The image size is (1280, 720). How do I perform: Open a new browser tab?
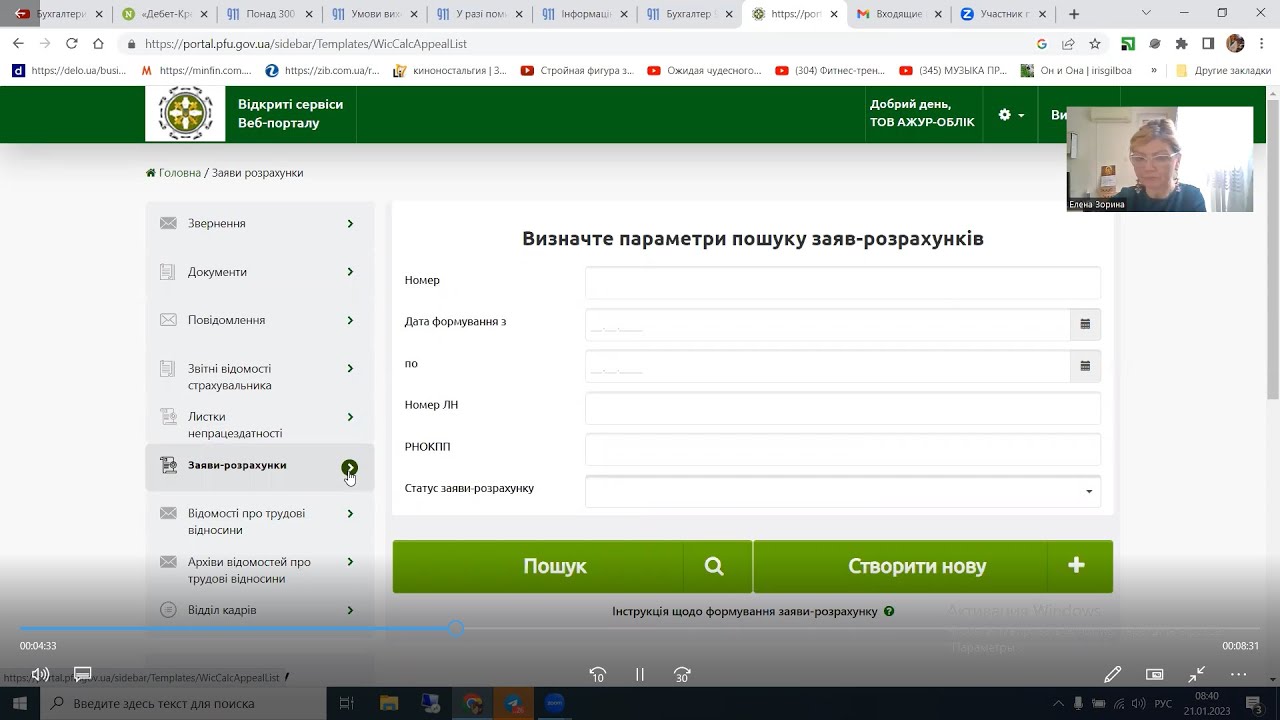pyautogui.click(x=1074, y=14)
